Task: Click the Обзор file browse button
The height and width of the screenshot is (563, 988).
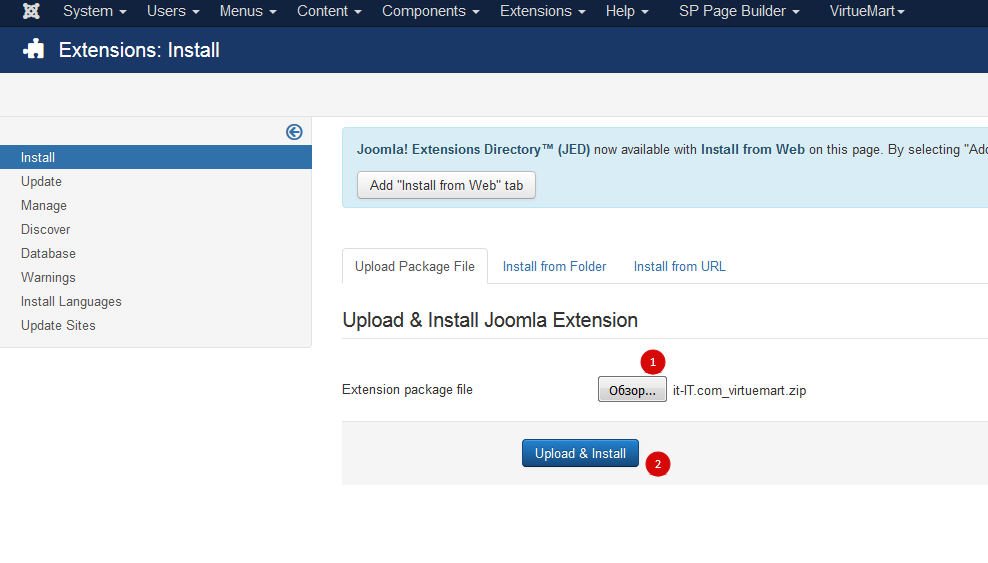Action: click(x=632, y=390)
